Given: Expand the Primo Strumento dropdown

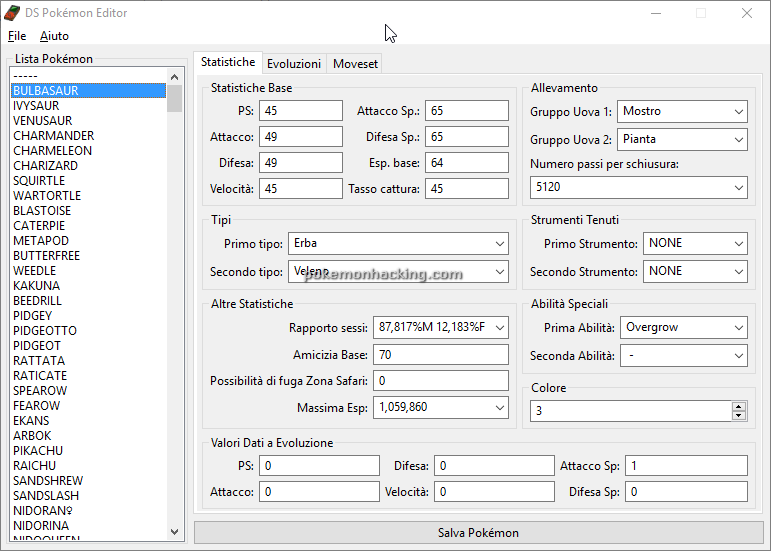Looking at the screenshot, I should pos(695,244).
